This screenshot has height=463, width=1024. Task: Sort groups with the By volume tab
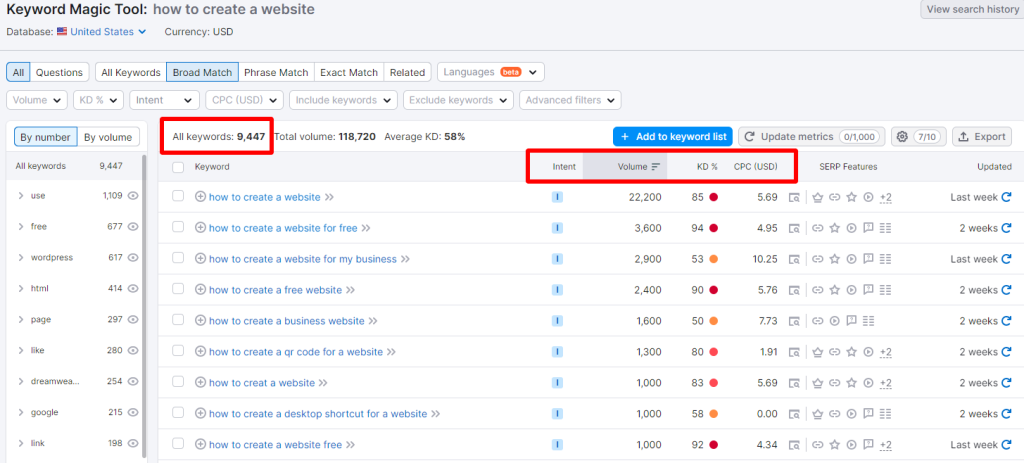[108, 136]
